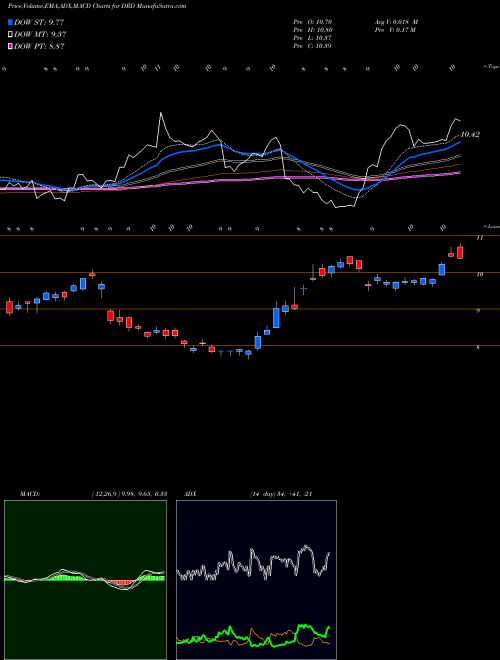Select the 'DOW MT: 9.37' legend text
This screenshot has width=500, height=660.
pyautogui.click(x=40, y=35)
